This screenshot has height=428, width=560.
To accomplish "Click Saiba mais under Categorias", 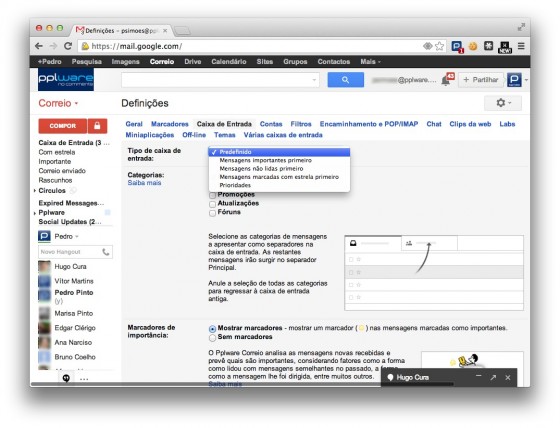I will (144, 183).
